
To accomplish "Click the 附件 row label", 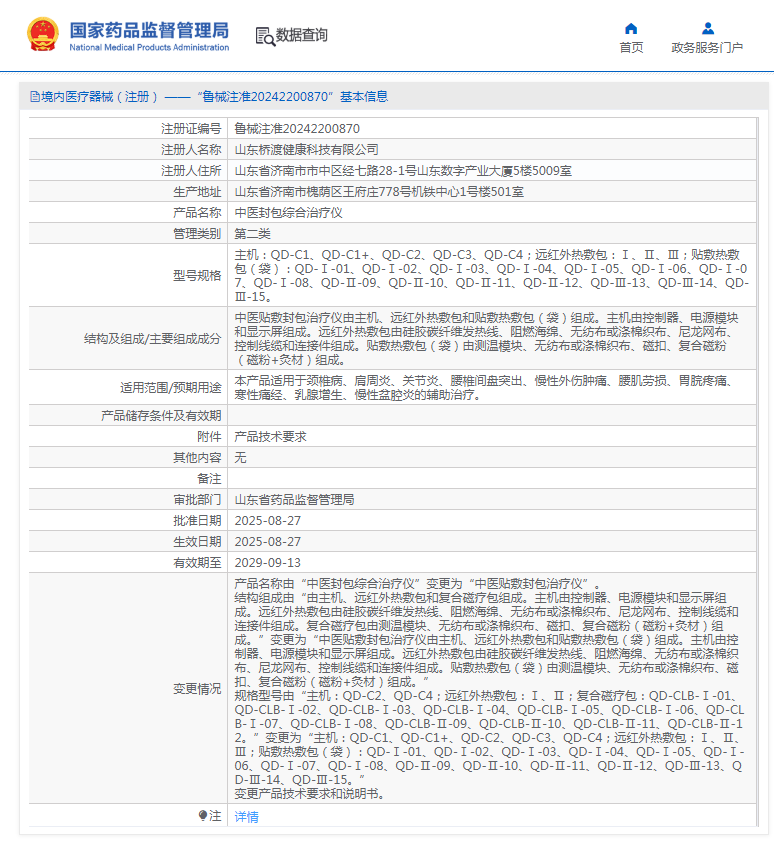I will 209,436.
